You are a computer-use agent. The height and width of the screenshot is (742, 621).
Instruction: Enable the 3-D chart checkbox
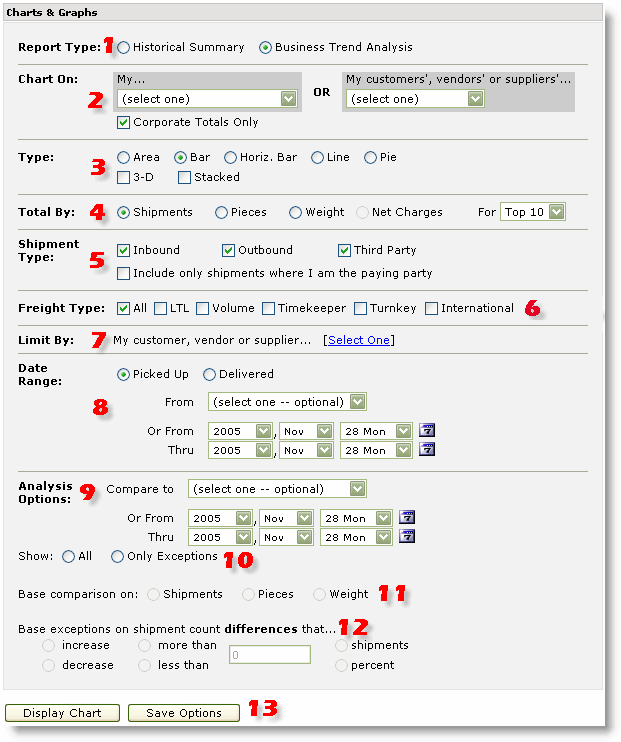pos(124,177)
